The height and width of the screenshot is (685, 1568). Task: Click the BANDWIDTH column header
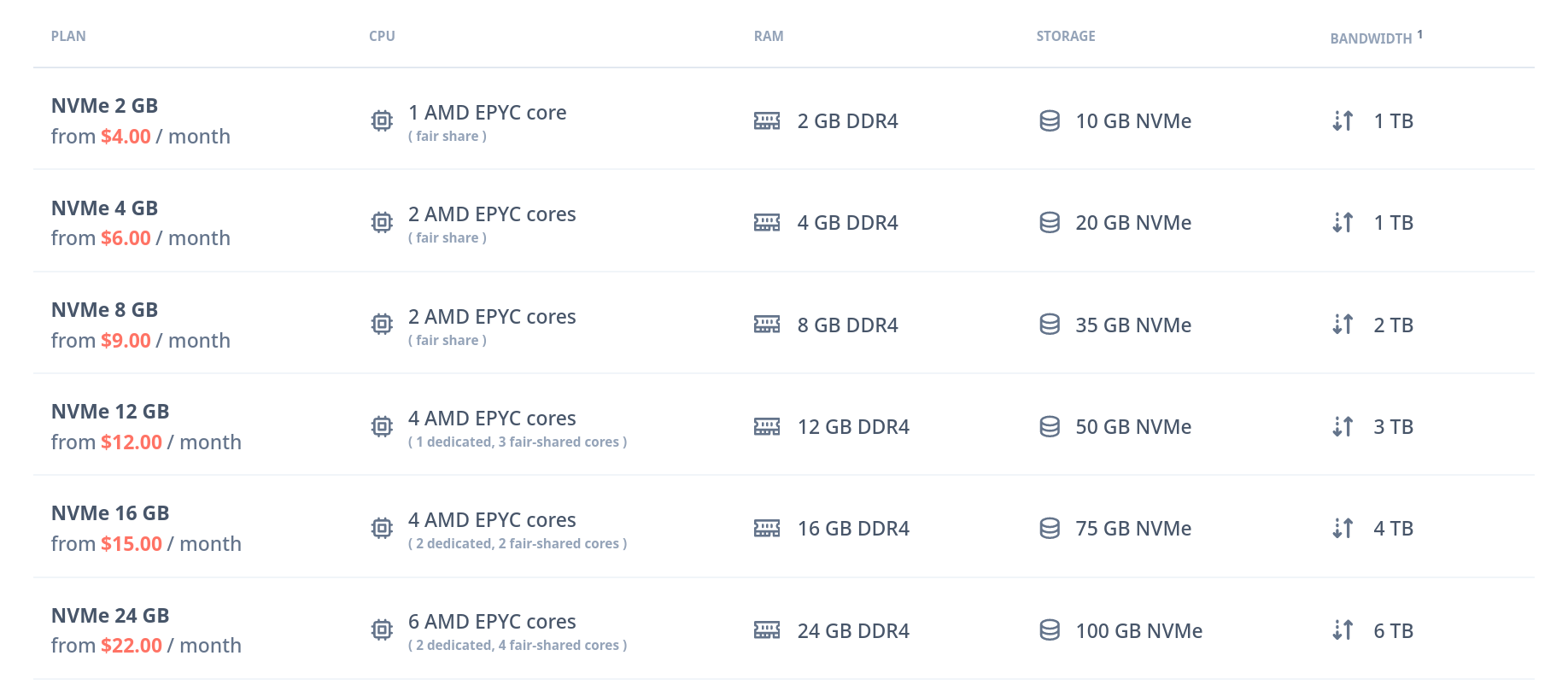(x=1371, y=38)
